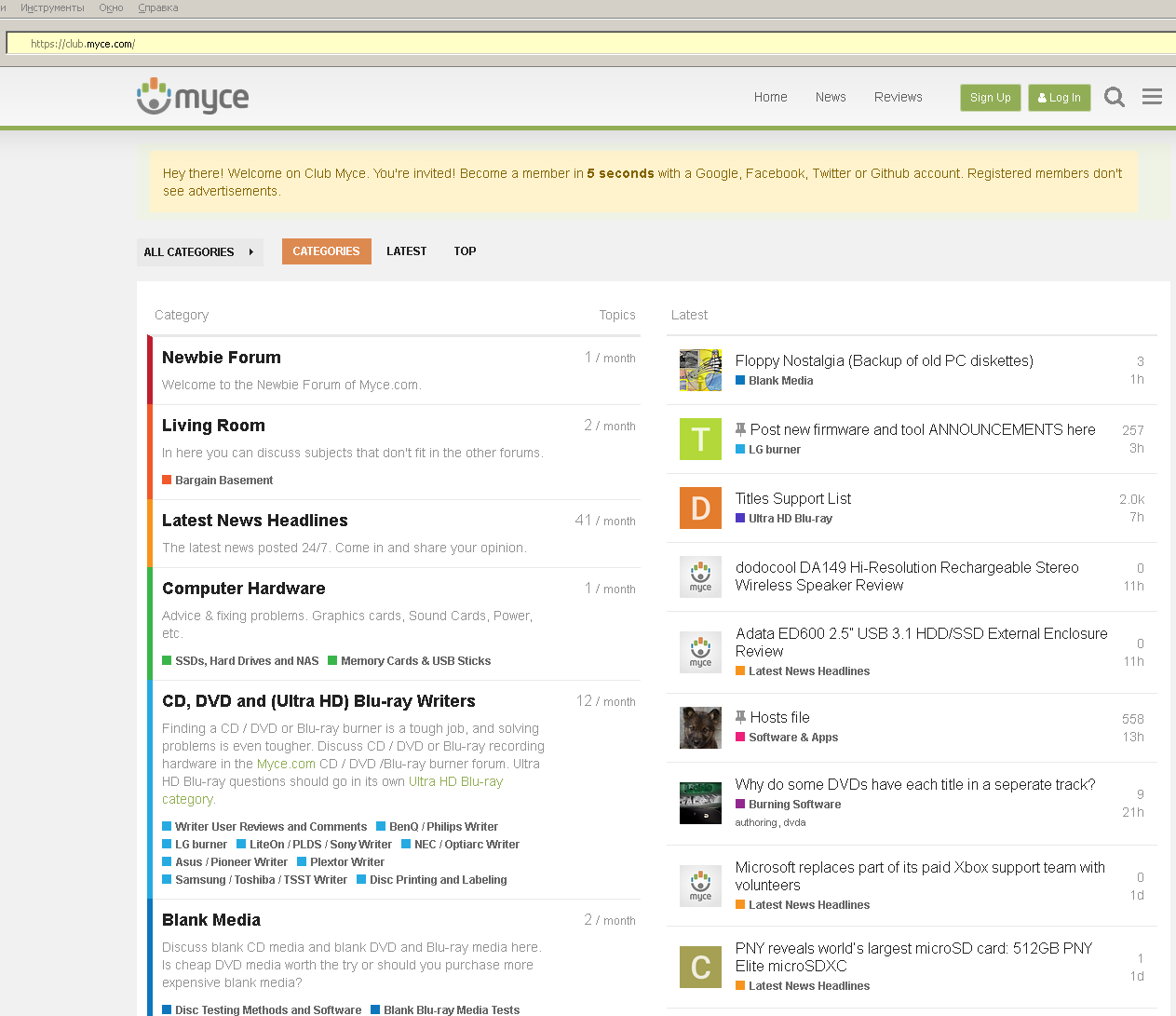Open Blank Media tag under Floppy Nostalgia

pyautogui.click(x=775, y=381)
